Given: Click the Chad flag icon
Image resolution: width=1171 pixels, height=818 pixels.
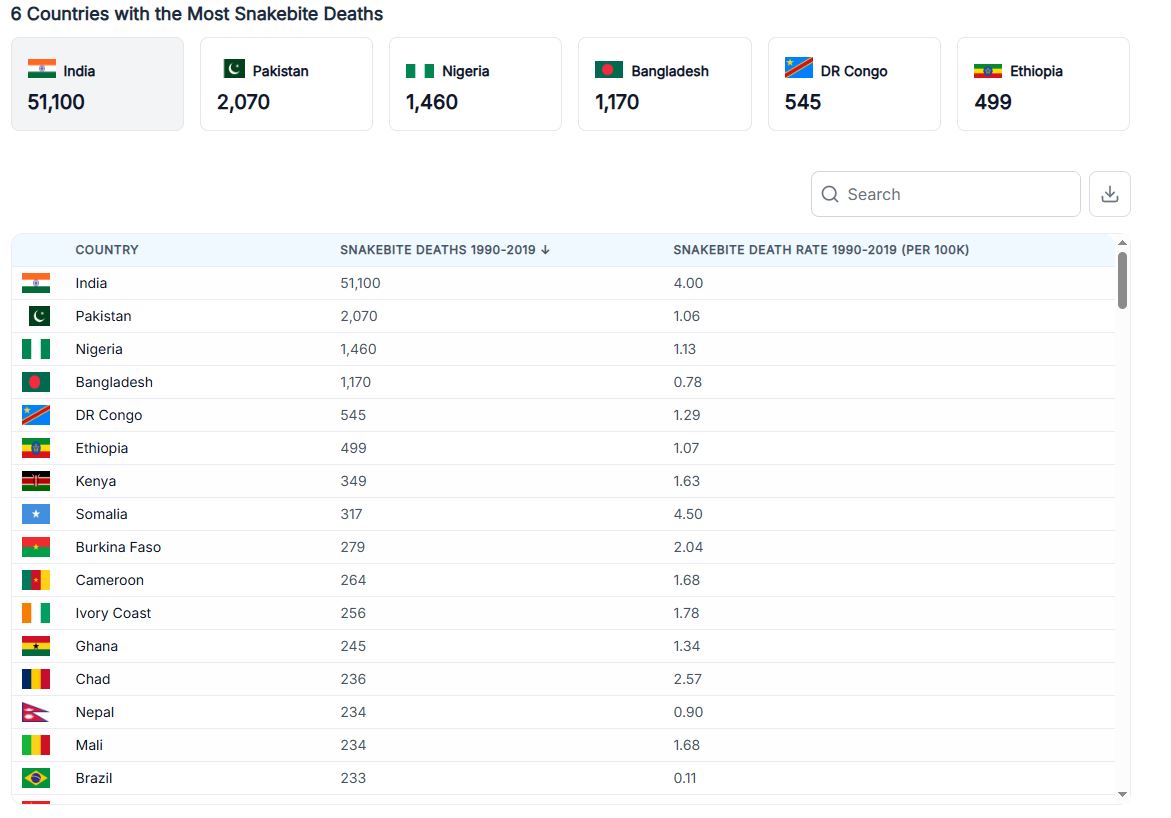Looking at the screenshot, I should (36, 679).
